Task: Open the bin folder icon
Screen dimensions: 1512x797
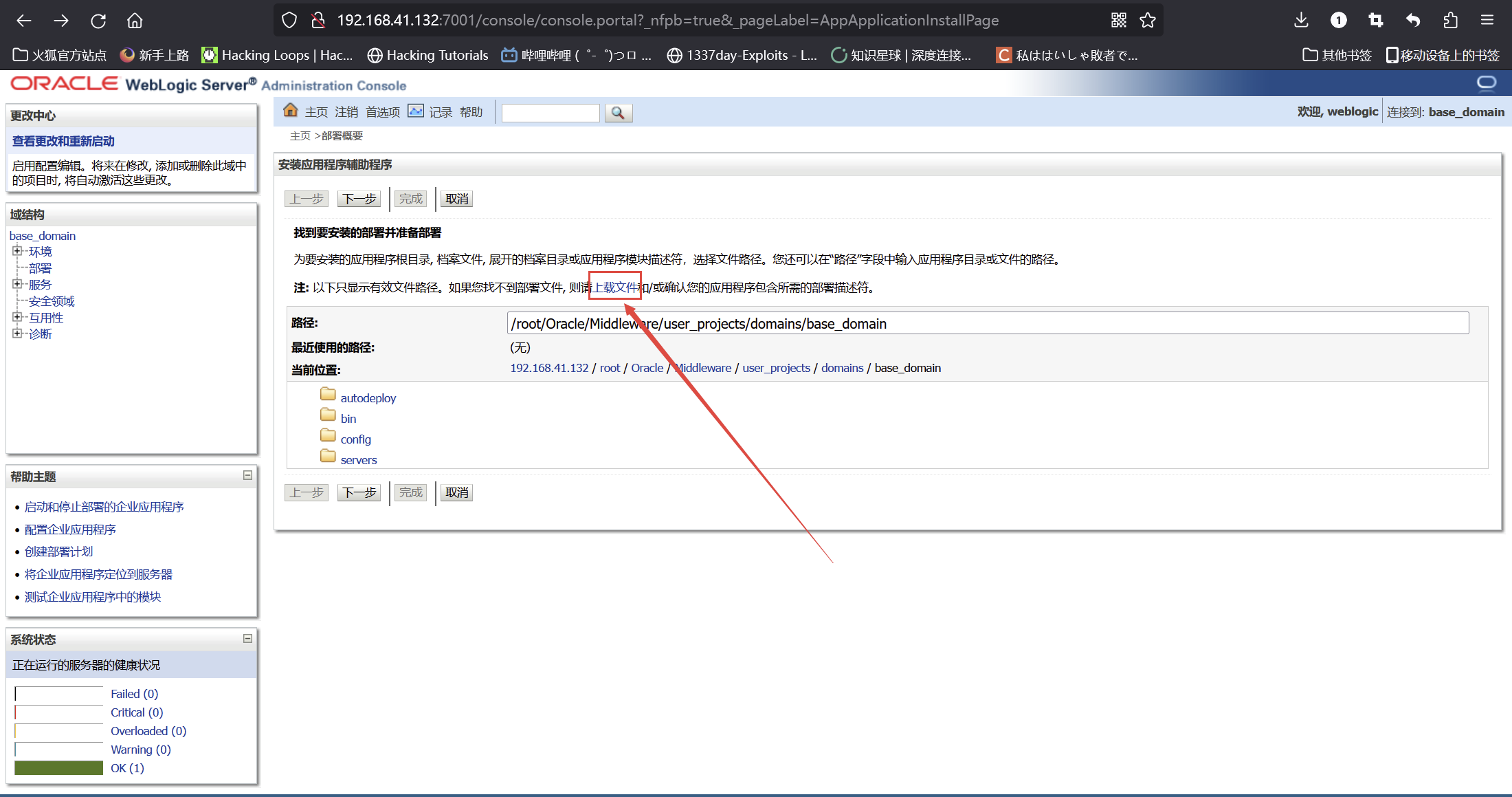Action: 328,415
